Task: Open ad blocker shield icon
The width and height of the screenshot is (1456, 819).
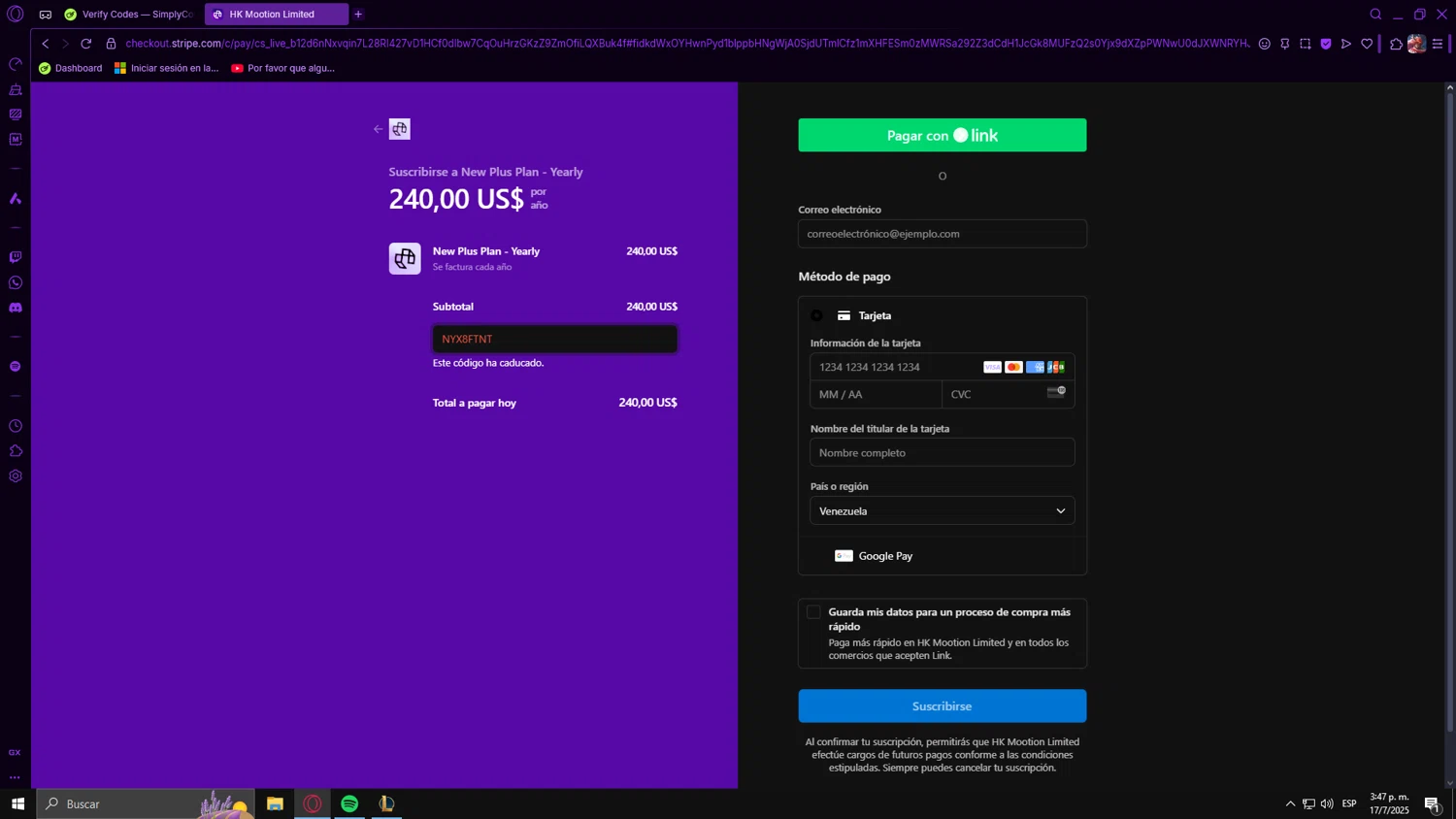Action: (1325, 44)
